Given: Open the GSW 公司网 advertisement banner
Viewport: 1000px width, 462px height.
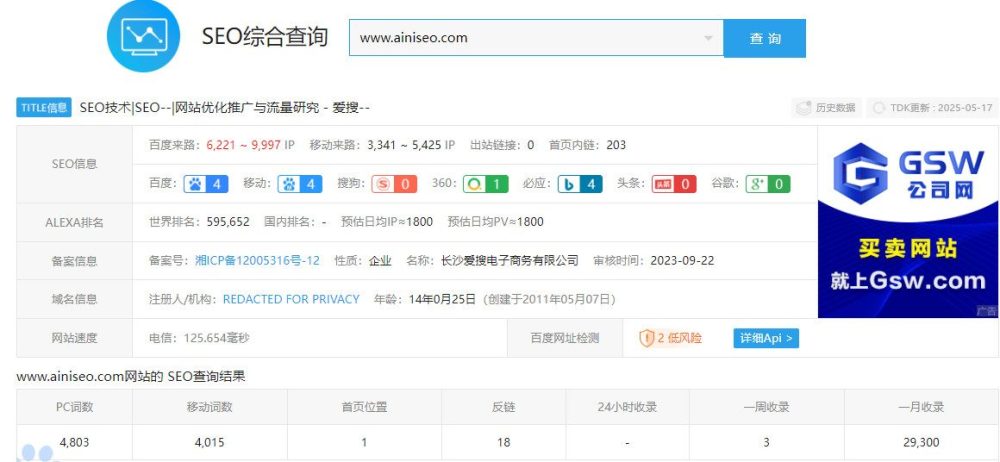Looking at the screenshot, I should click(908, 221).
